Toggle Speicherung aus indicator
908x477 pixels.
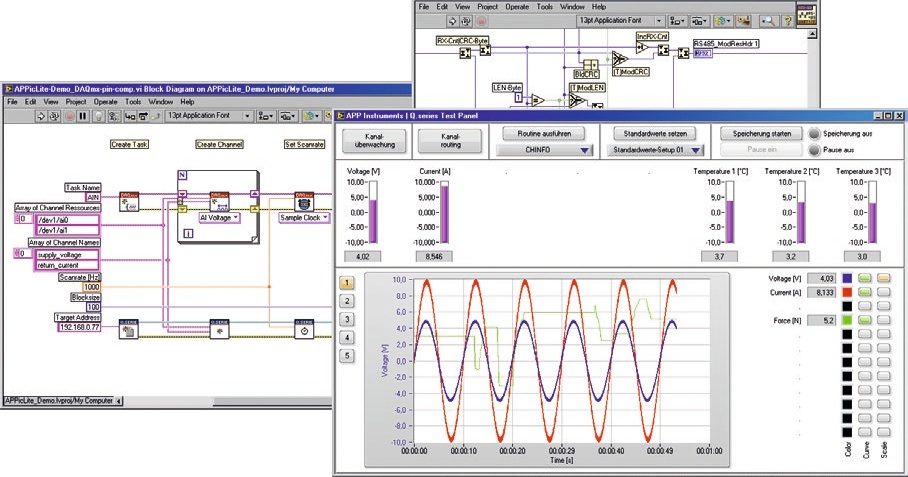coord(814,134)
